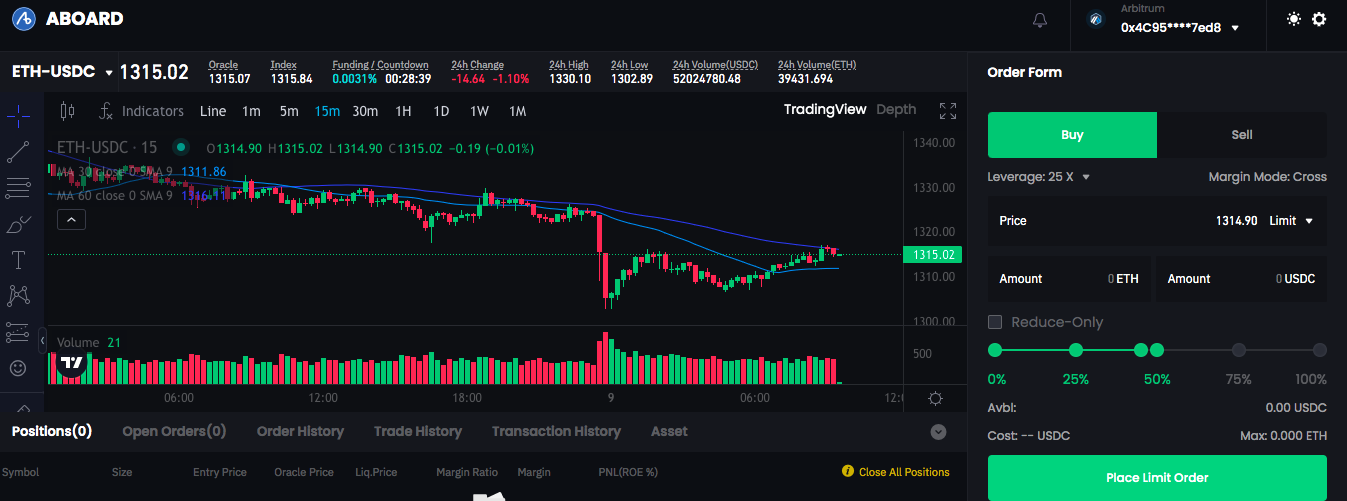Enable the Reduce-Only checkbox
Screen dimensions: 1347x501
tap(995, 322)
